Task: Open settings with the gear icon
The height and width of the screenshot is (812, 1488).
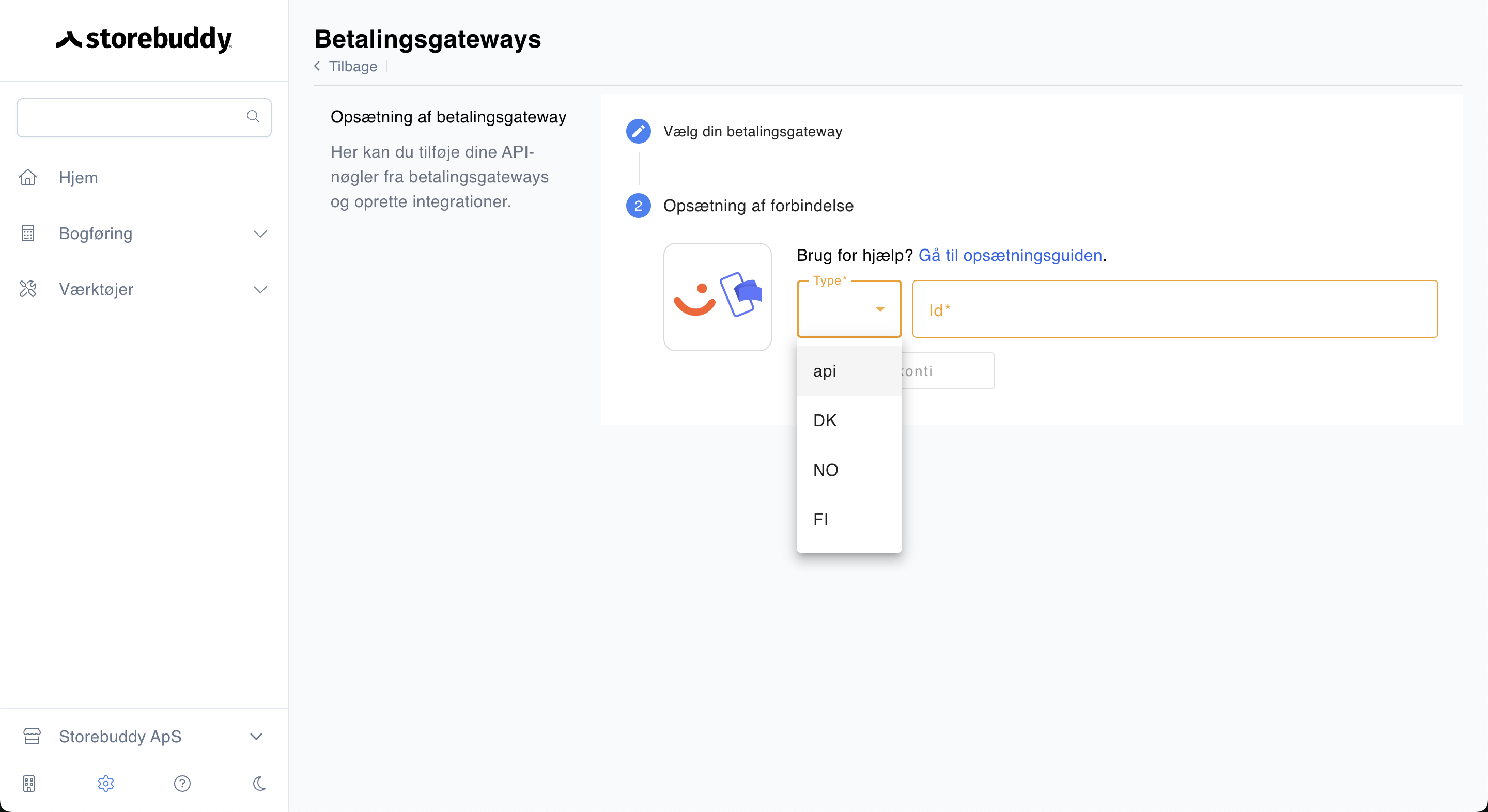Action: (106, 783)
